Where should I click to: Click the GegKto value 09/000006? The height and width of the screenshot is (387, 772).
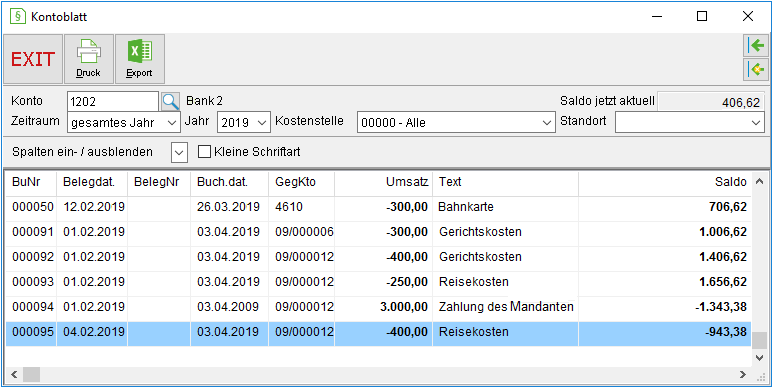pyautogui.click(x=304, y=232)
